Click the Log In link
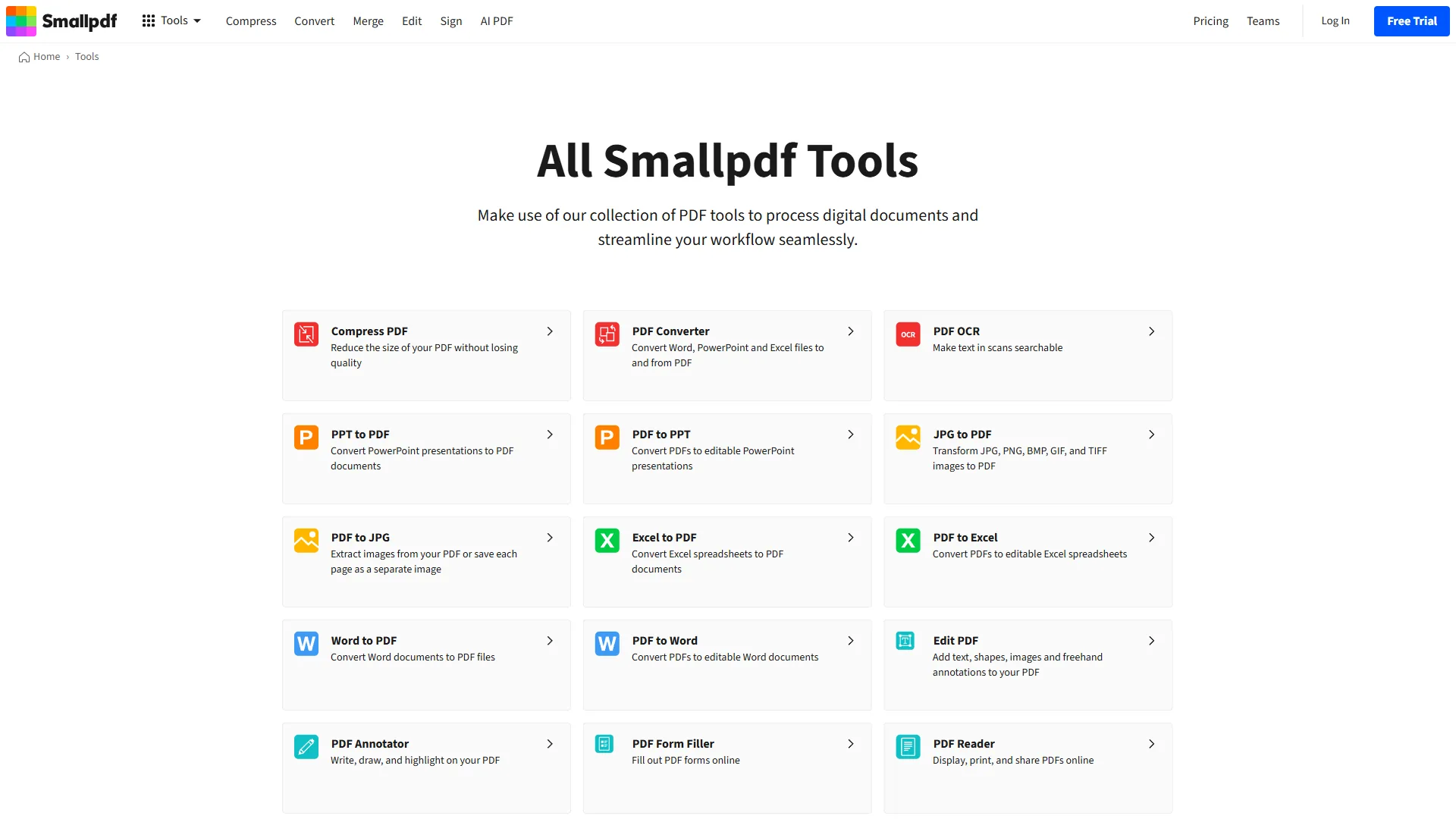 1335,21
